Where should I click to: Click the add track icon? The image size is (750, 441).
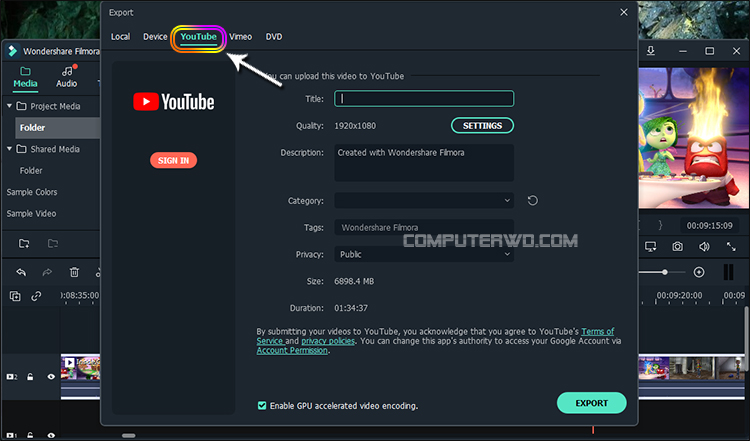coord(15,296)
